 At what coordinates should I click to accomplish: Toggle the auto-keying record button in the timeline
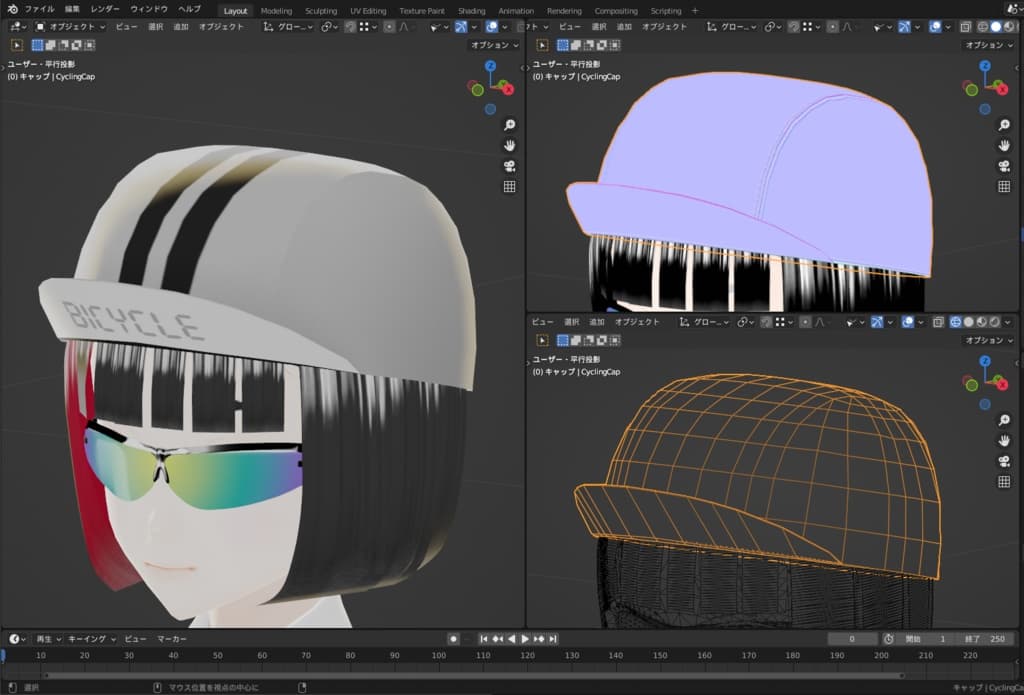pos(453,638)
